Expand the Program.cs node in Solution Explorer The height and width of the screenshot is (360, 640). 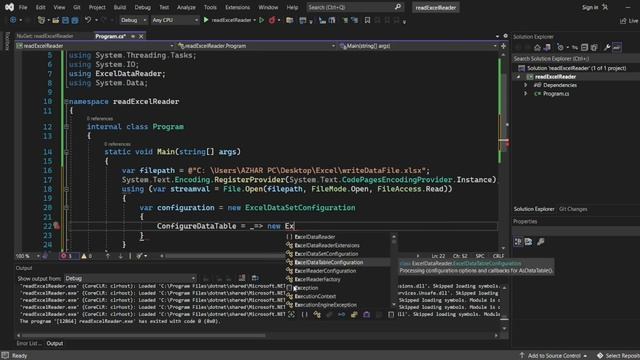pyautogui.click(x=526, y=93)
